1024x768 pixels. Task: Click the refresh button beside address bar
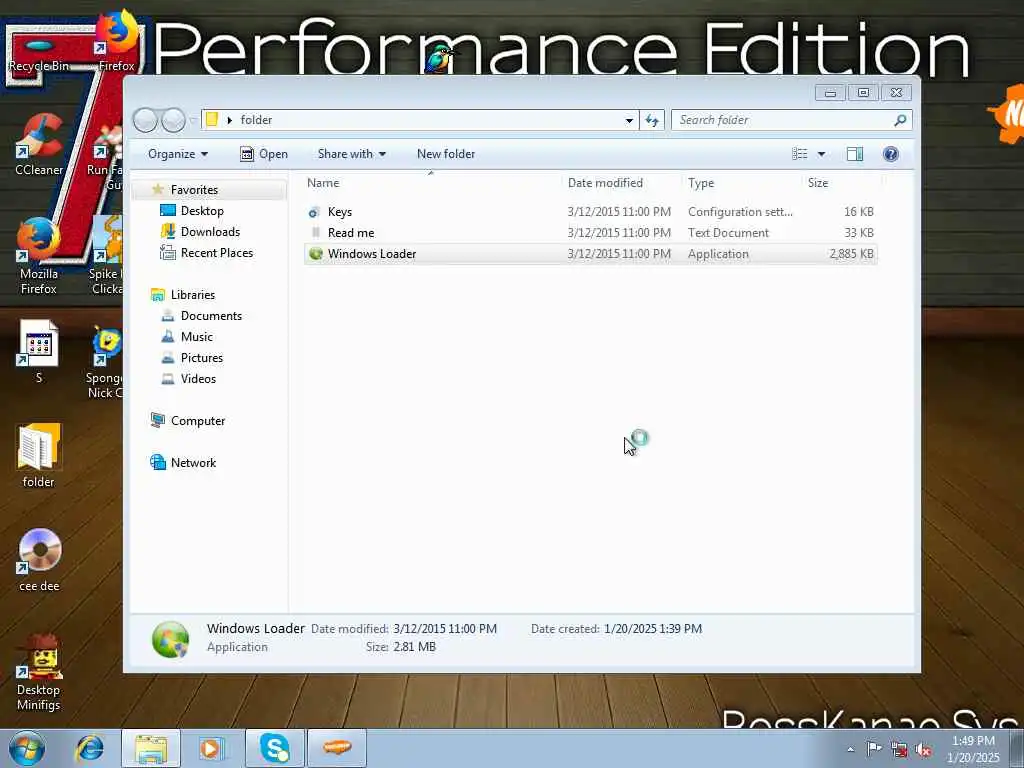[652, 120]
